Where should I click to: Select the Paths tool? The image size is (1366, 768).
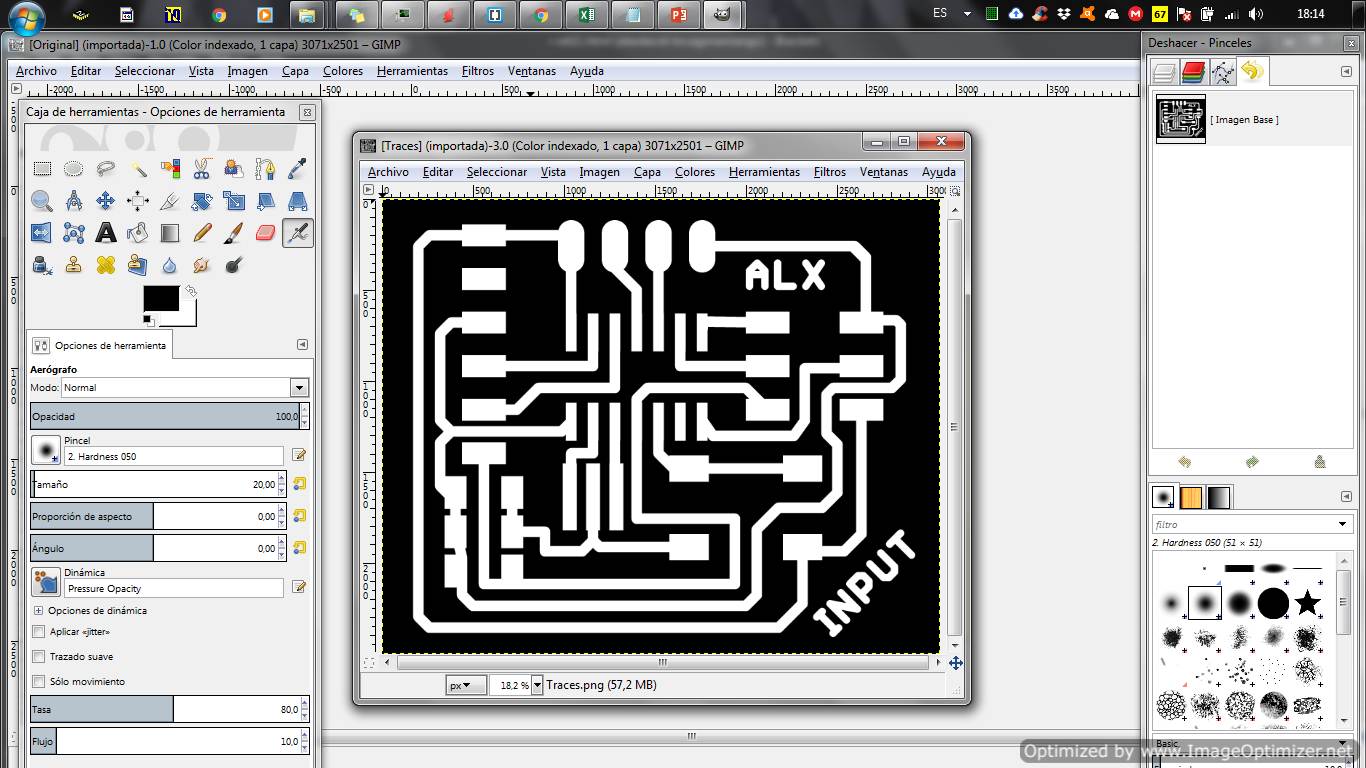click(266, 169)
